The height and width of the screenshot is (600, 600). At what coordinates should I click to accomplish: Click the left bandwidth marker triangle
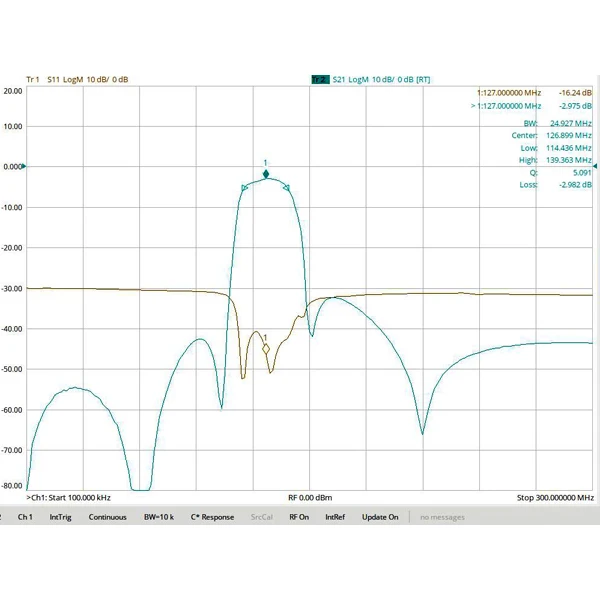tap(244, 188)
